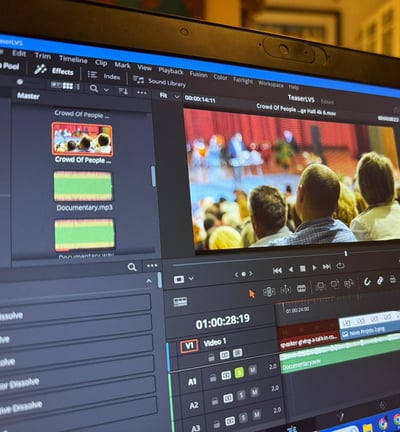This screenshot has height=432, width=400.
Task: Select the Trim Edit Mode tool
Action: pos(269,292)
